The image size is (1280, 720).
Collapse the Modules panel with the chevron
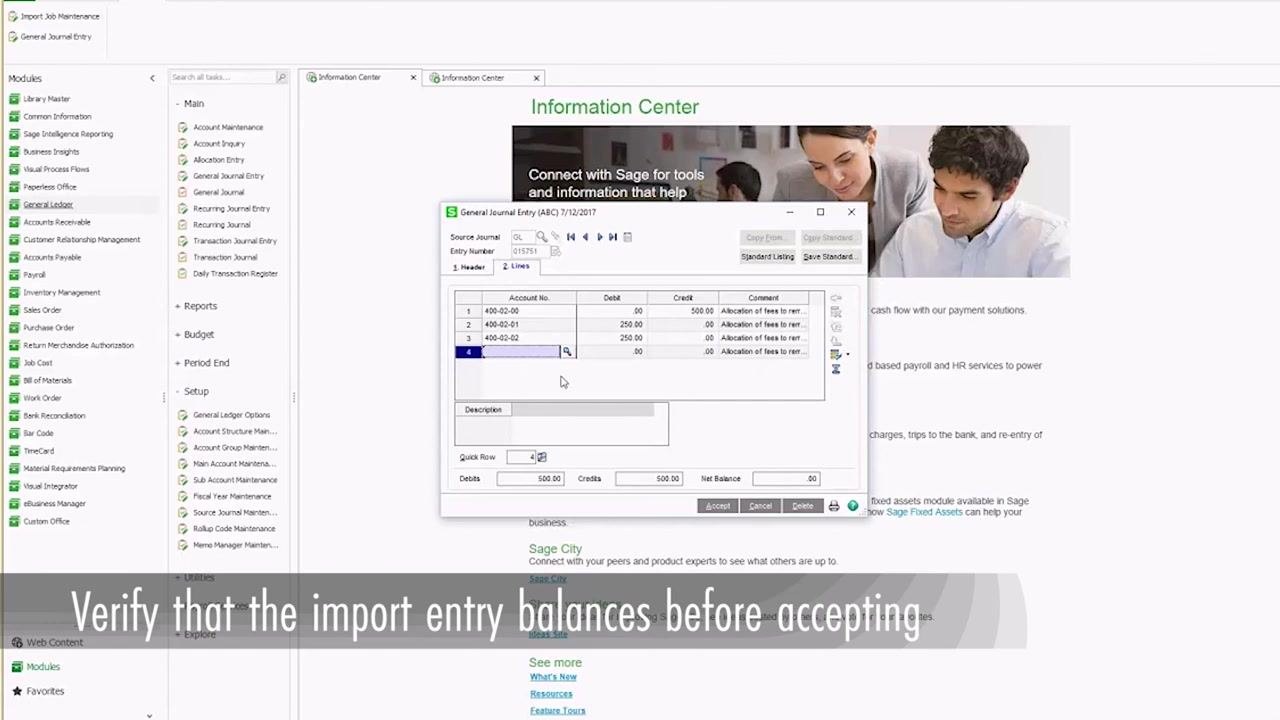click(152, 78)
